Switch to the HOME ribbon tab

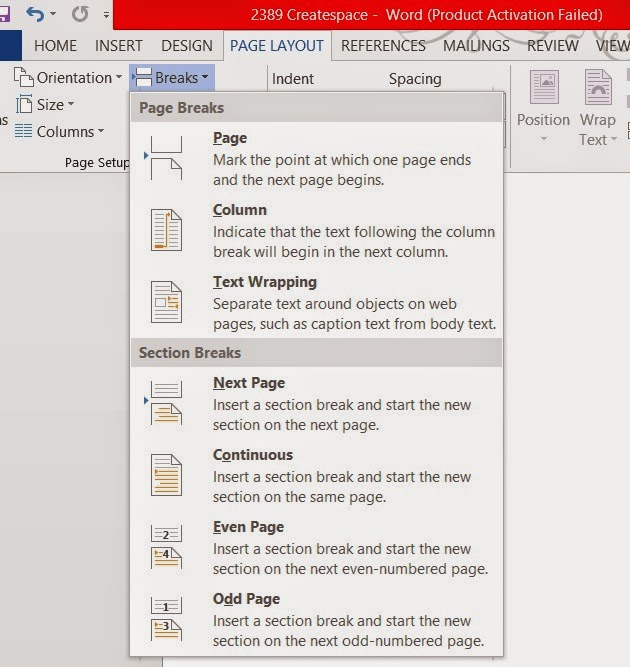point(55,46)
